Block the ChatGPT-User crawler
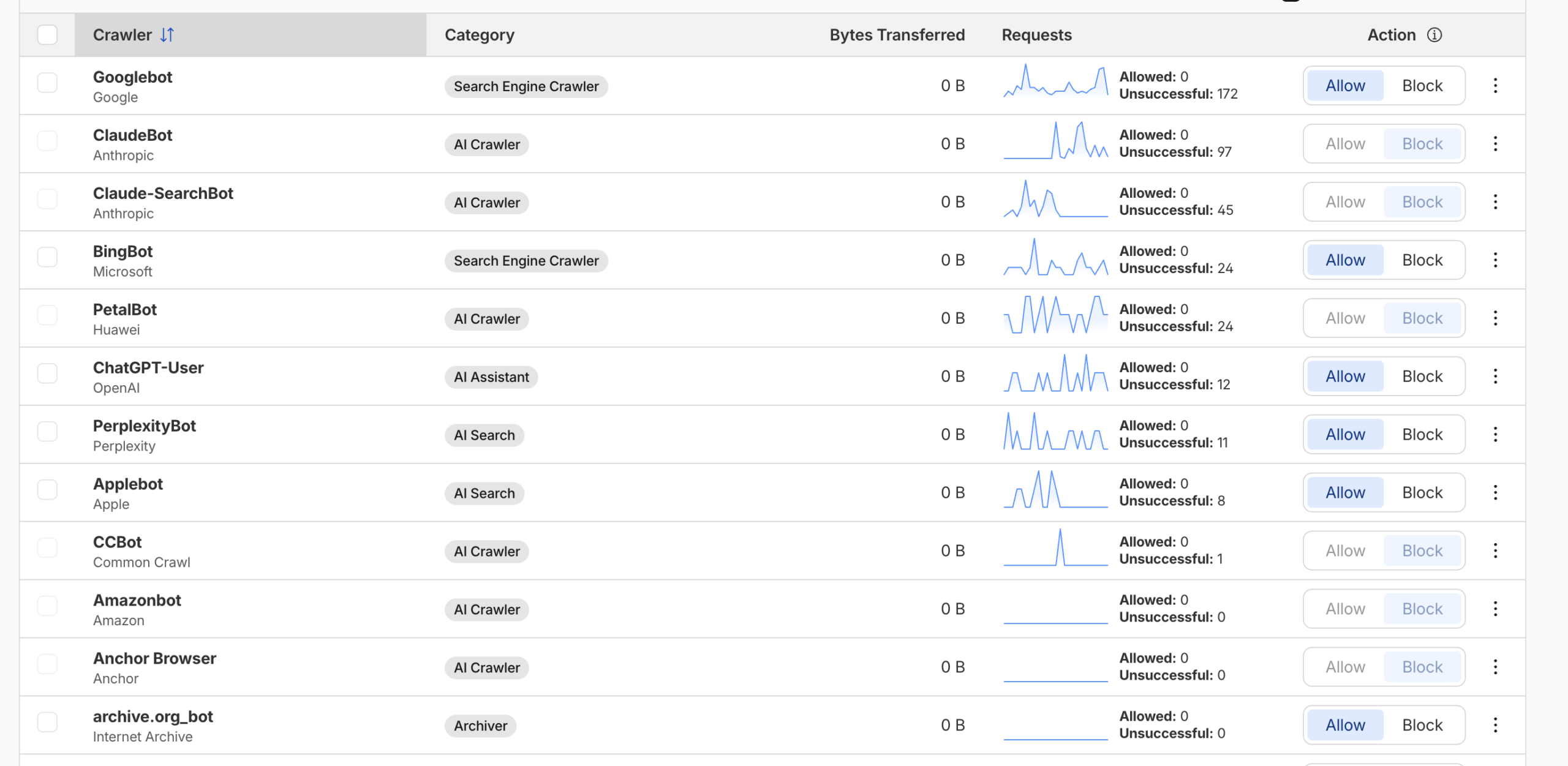Viewport: 1568px width, 766px height. tap(1422, 377)
